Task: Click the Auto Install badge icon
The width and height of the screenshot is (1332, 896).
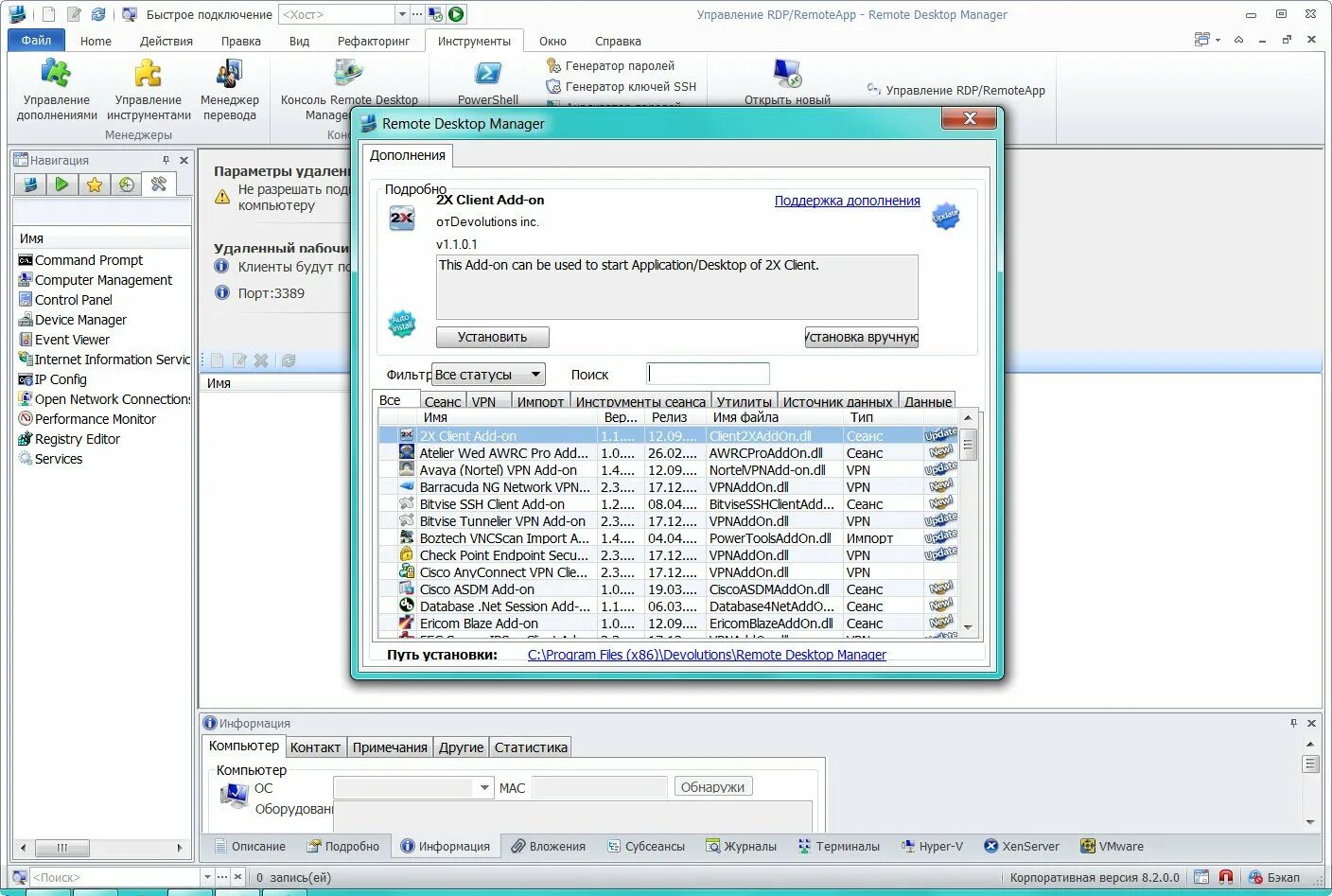Action: click(402, 324)
